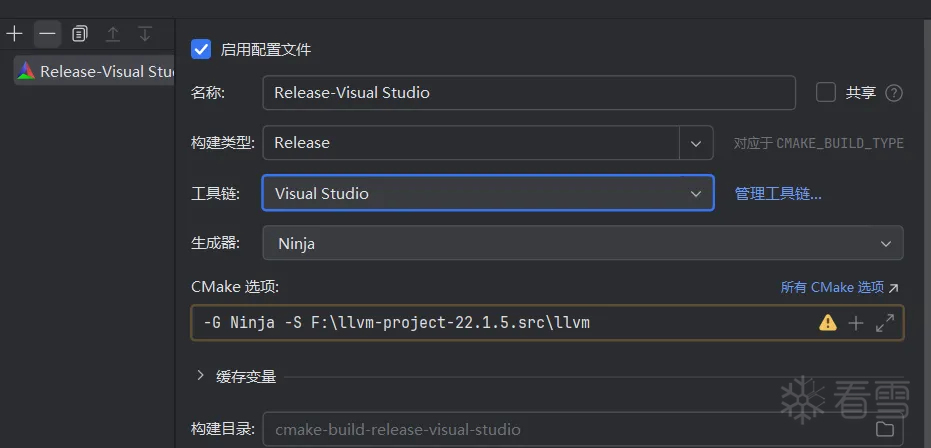Open the 管理工具链 link
This screenshot has height=448, width=931.
coord(778,193)
